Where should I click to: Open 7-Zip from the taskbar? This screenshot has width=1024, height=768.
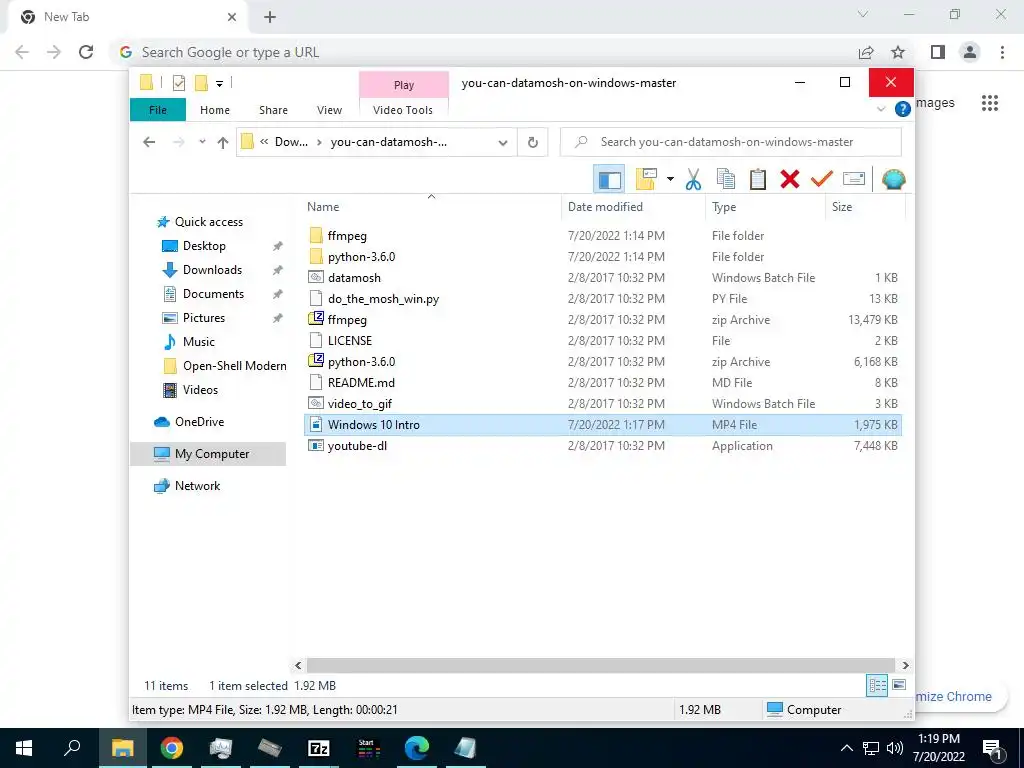point(319,748)
